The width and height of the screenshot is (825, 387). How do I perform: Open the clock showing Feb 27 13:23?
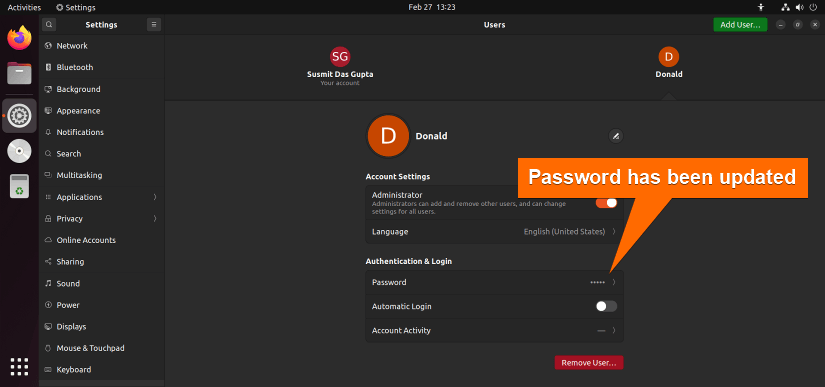431,7
